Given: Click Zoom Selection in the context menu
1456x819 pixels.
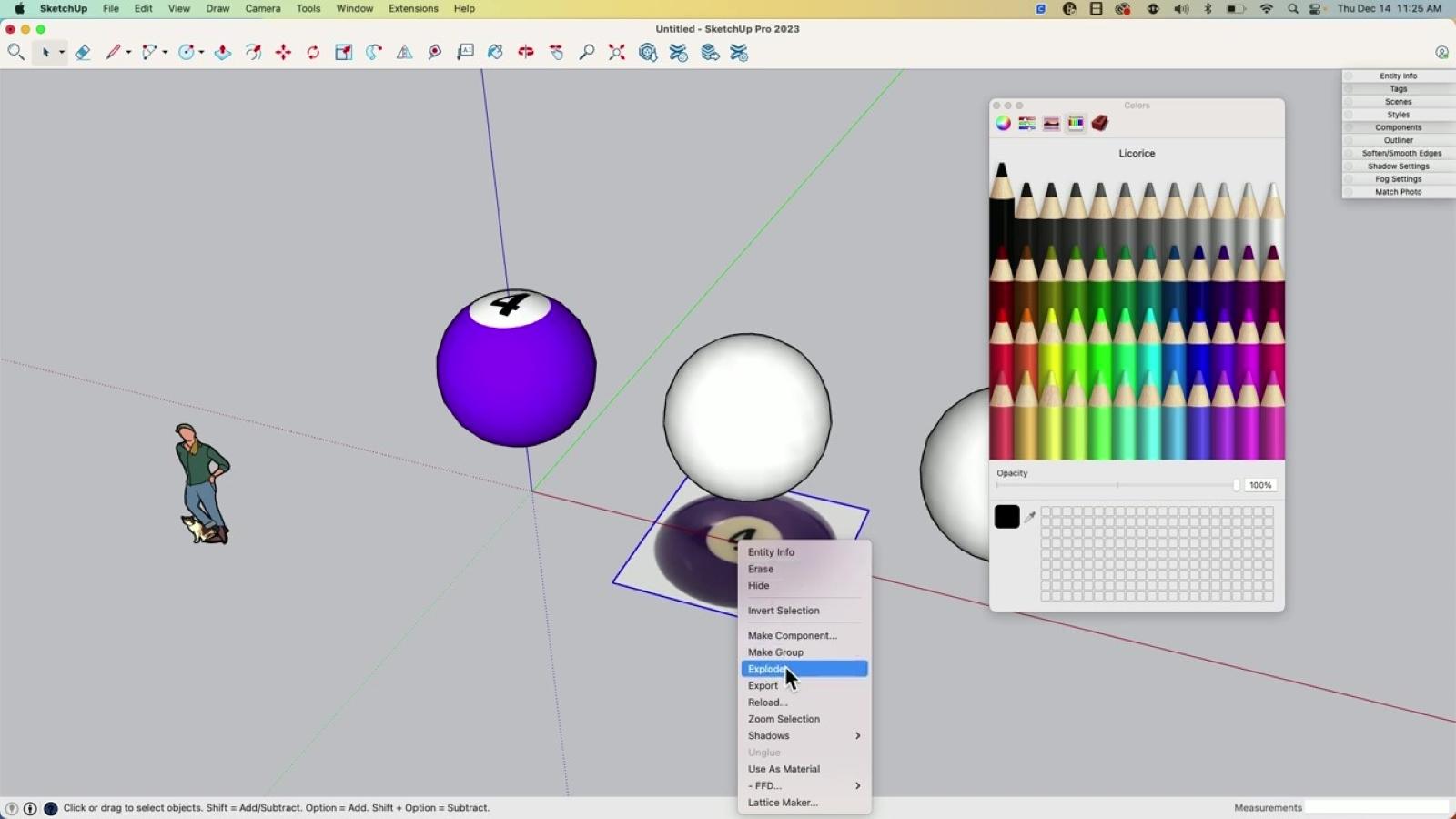Looking at the screenshot, I should pyautogui.click(x=784, y=719).
